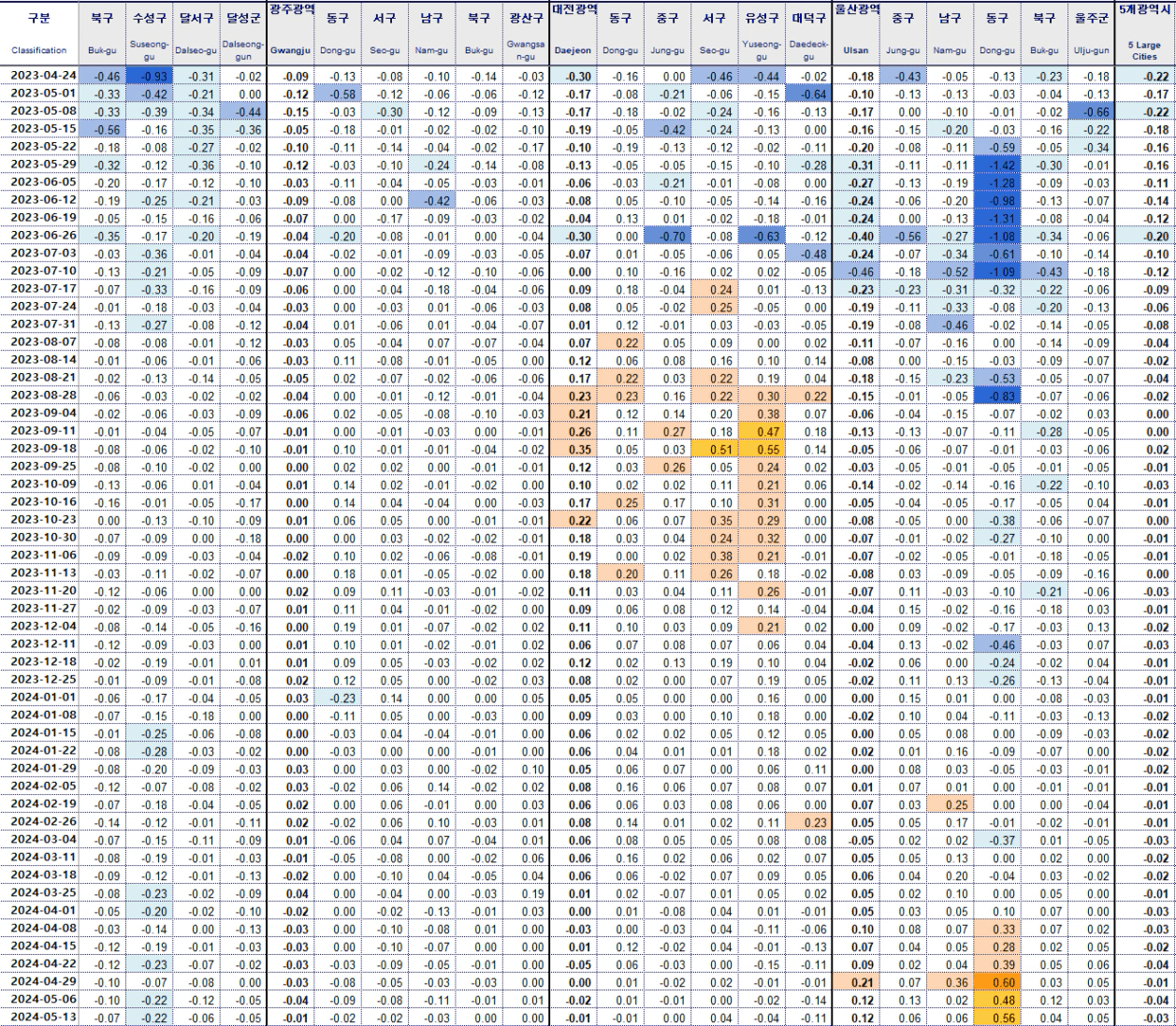Select the -0.58 cell in the 2023-05-01 row
The width and height of the screenshot is (1176, 1026).
(x=338, y=94)
